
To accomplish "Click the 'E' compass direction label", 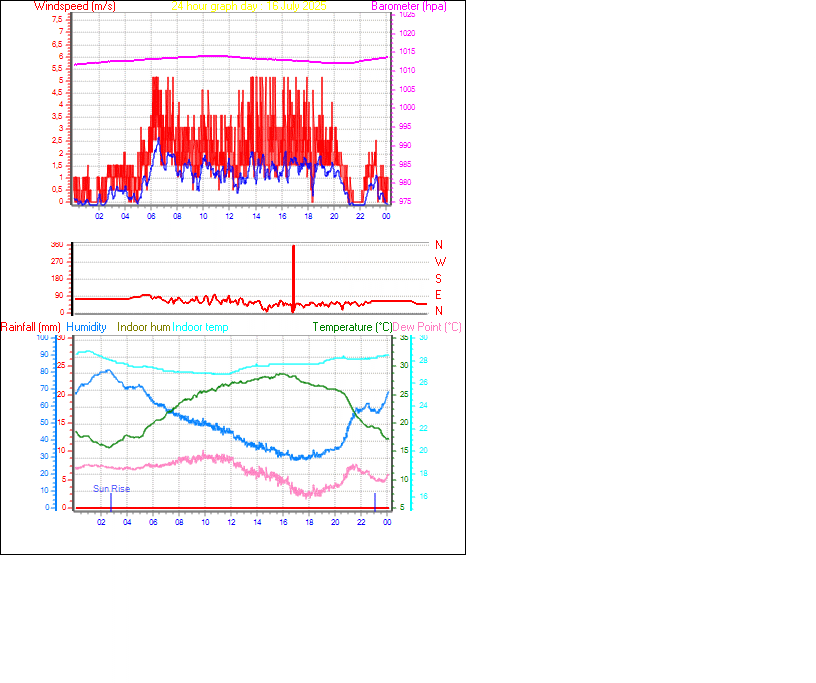I will coord(438,295).
